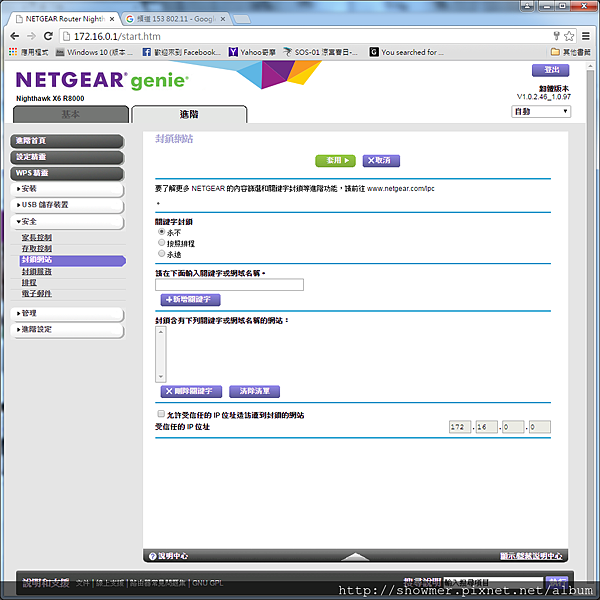This screenshot has height=600, width=600.
Task: Click the NETGEAR genie logo
Action: pyautogui.click(x=102, y=80)
